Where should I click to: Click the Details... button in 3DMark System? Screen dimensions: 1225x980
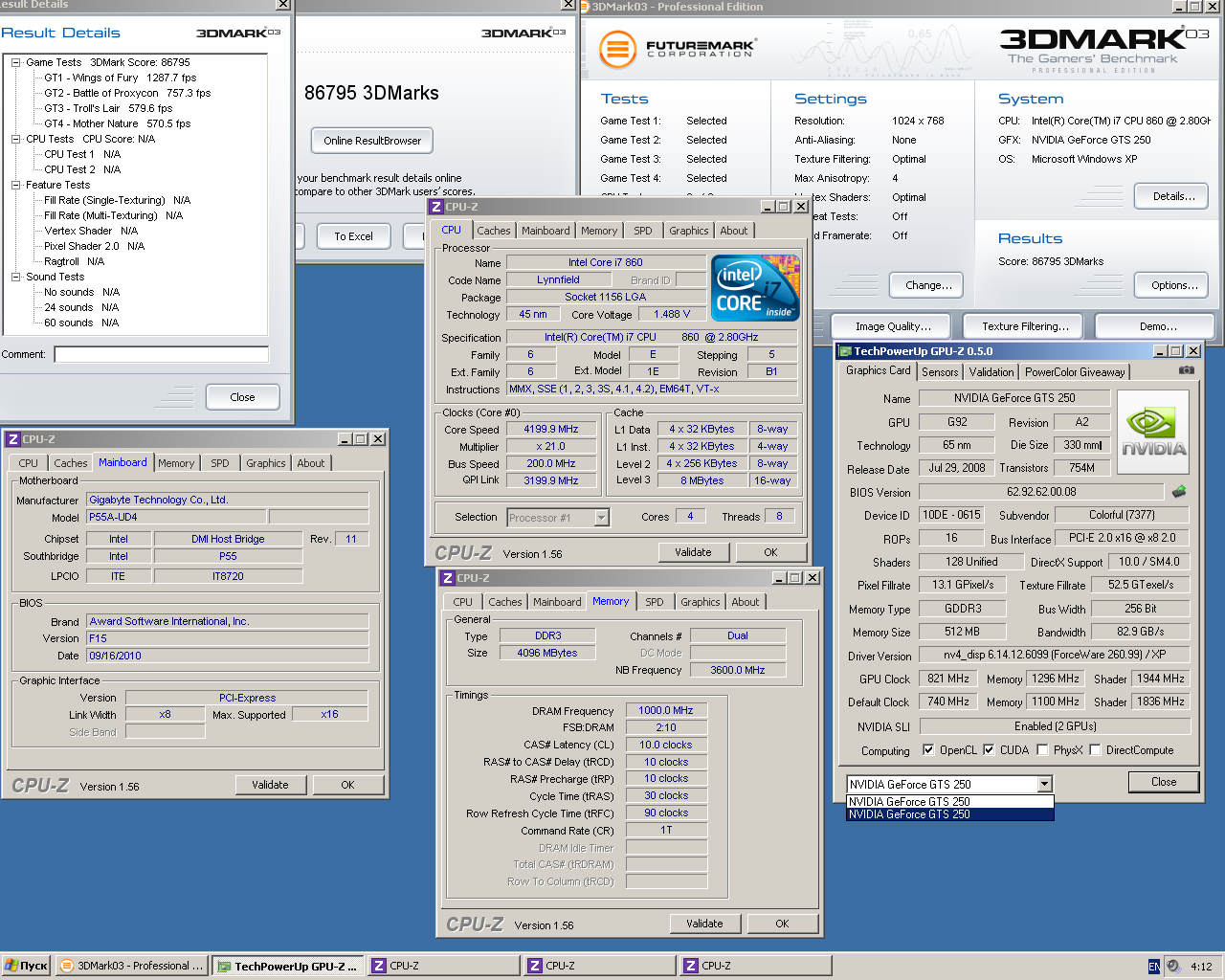pos(1173,196)
